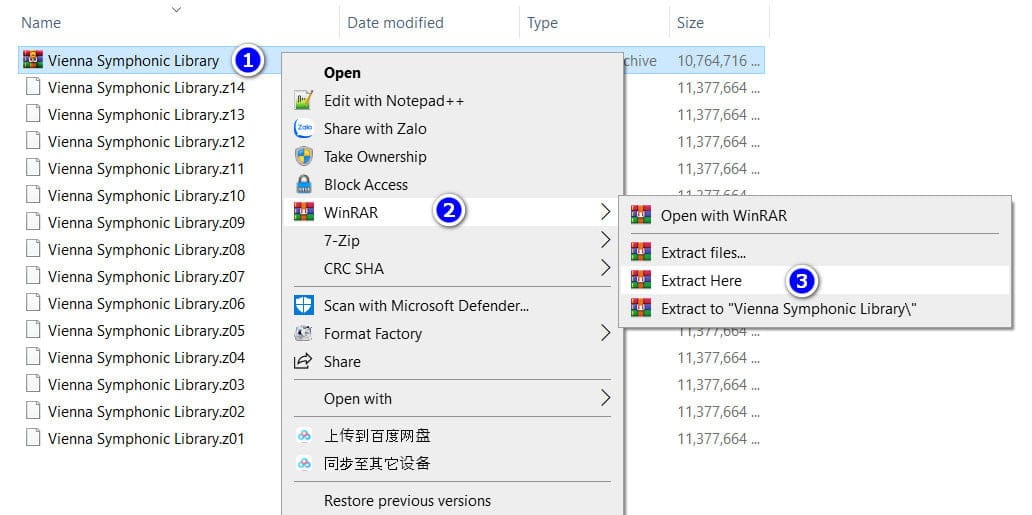Click the size value 10,764,716

(719, 61)
